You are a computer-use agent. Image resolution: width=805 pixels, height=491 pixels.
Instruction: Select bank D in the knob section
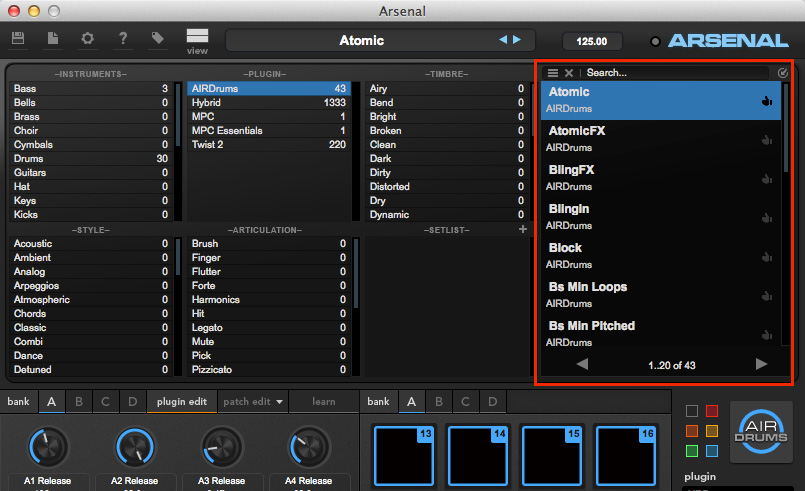pos(132,402)
